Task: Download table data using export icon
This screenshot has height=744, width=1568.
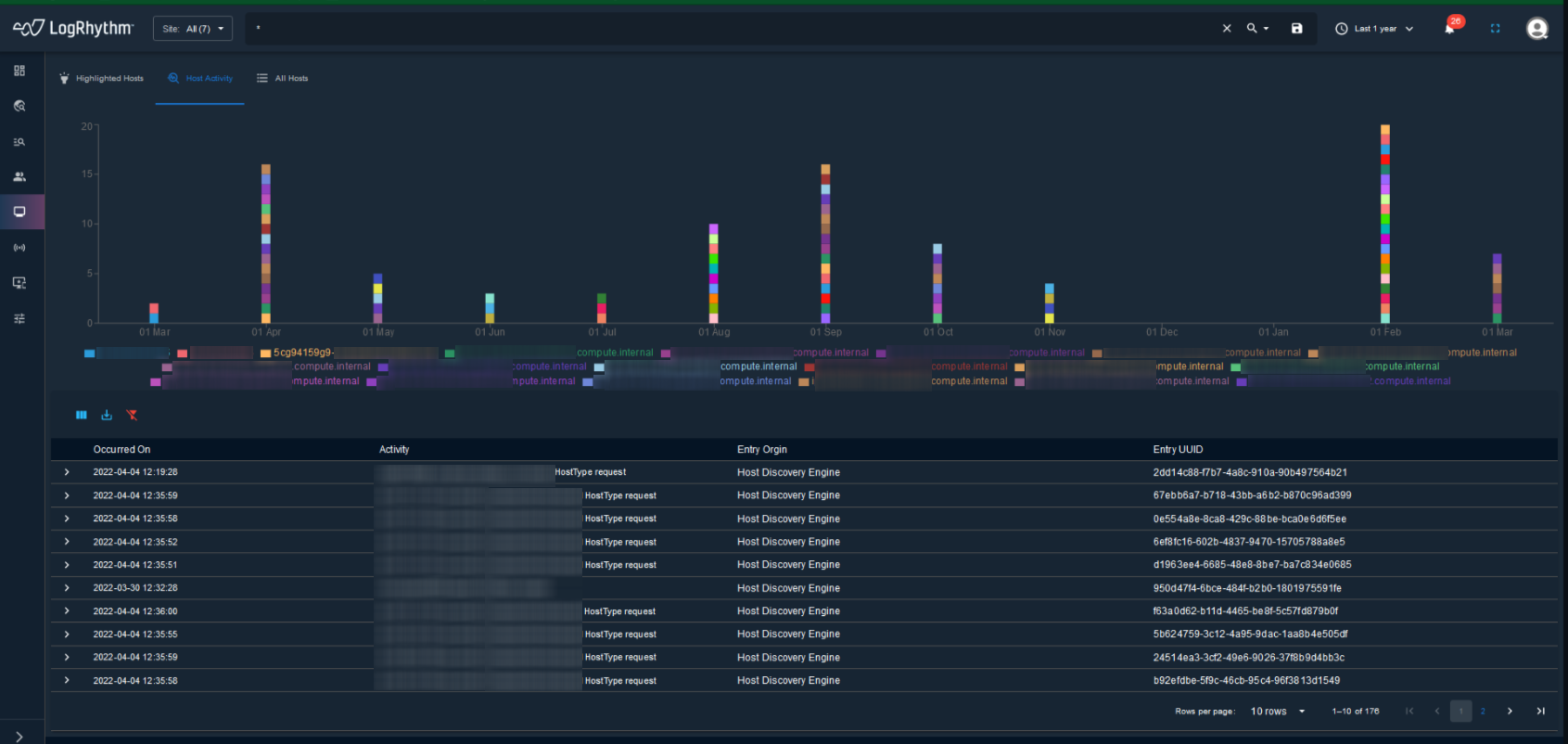Action: pos(107,415)
